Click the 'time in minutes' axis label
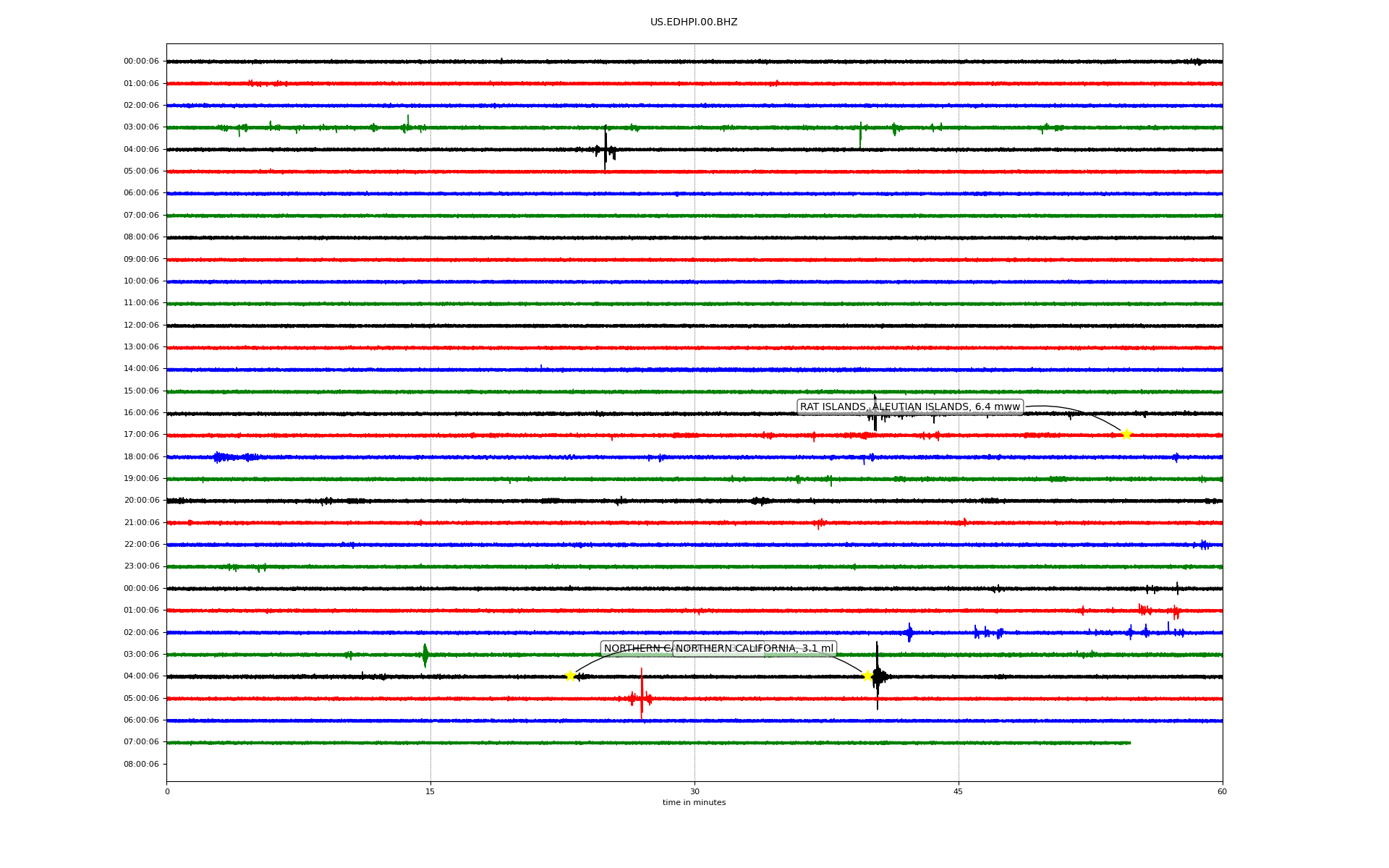This screenshot has width=1389, height=868. tap(693, 802)
